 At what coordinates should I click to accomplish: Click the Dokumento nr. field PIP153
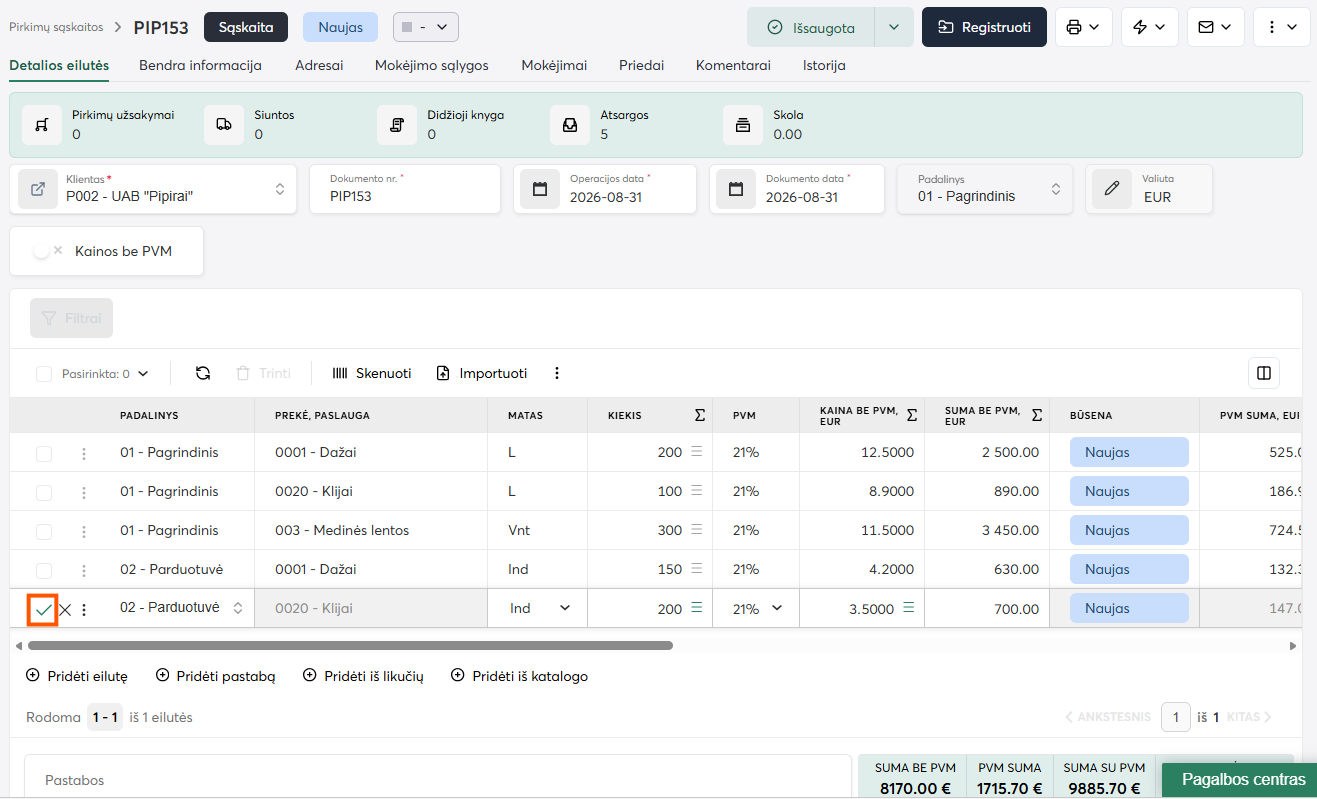pos(405,189)
